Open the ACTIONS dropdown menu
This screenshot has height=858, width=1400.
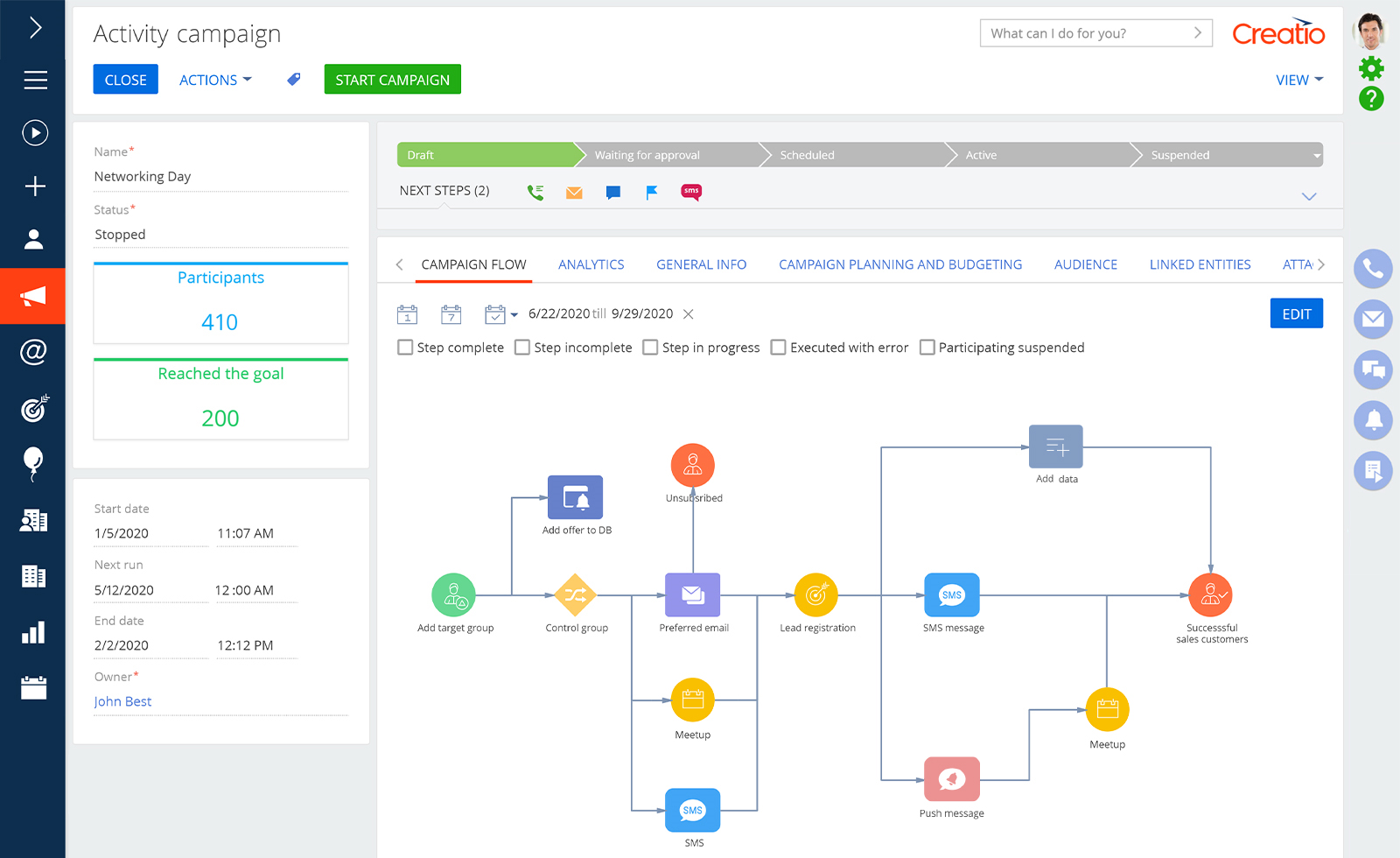[214, 79]
